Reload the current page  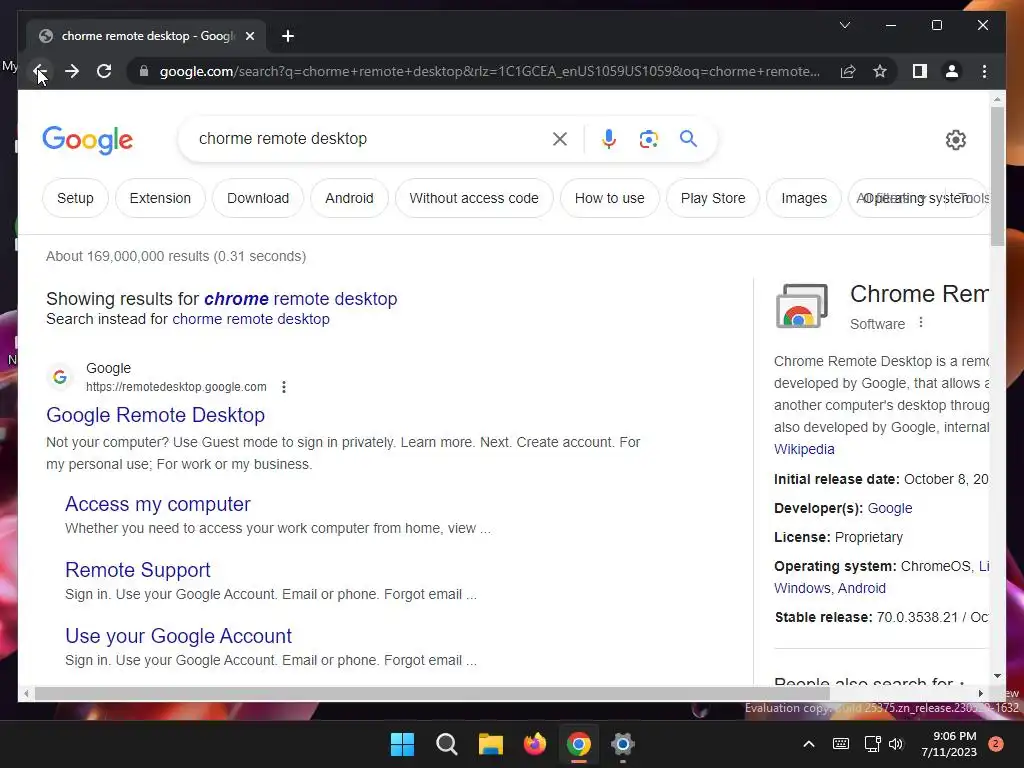click(x=104, y=71)
